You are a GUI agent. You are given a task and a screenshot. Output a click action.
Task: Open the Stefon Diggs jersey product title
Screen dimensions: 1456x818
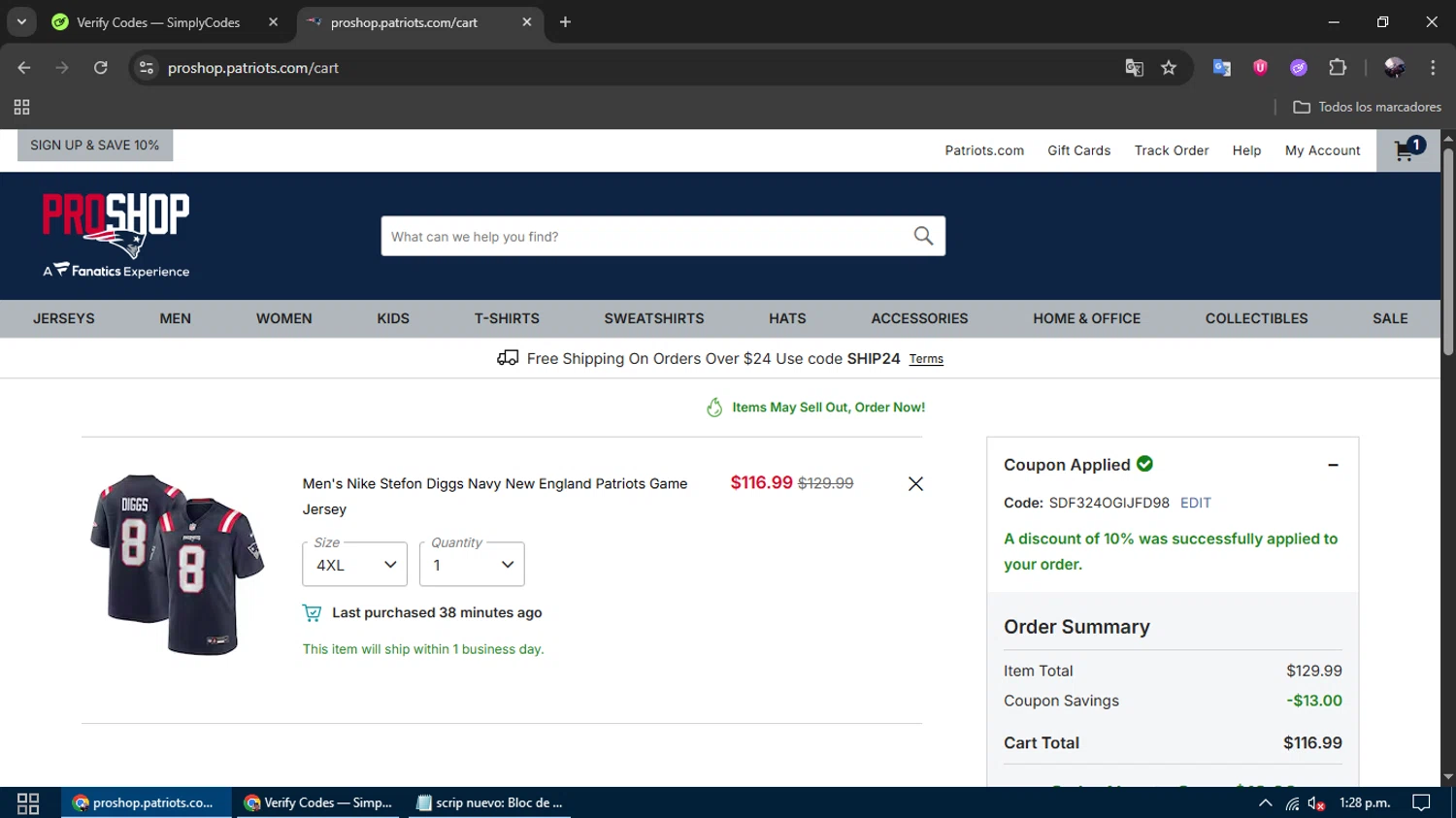(495, 496)
